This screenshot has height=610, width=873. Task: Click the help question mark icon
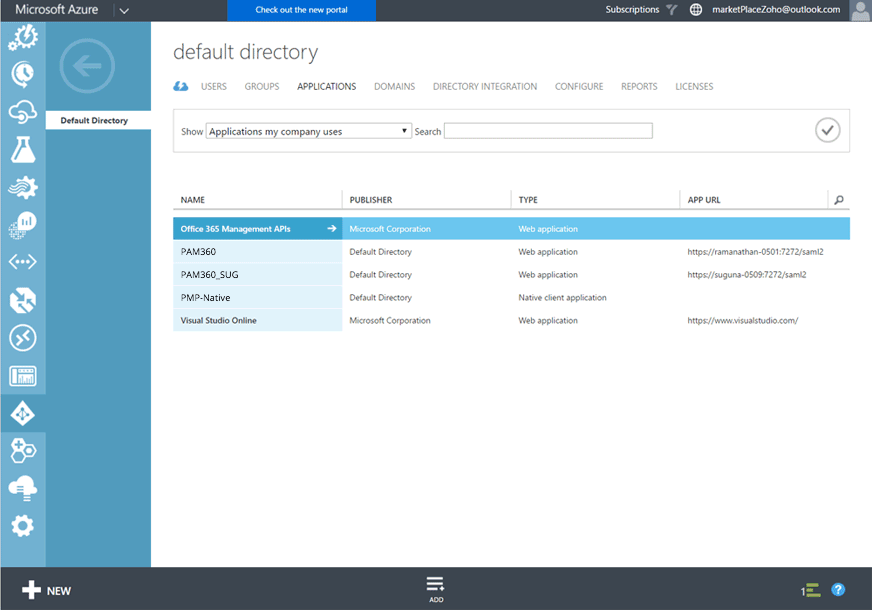(838, 590)
